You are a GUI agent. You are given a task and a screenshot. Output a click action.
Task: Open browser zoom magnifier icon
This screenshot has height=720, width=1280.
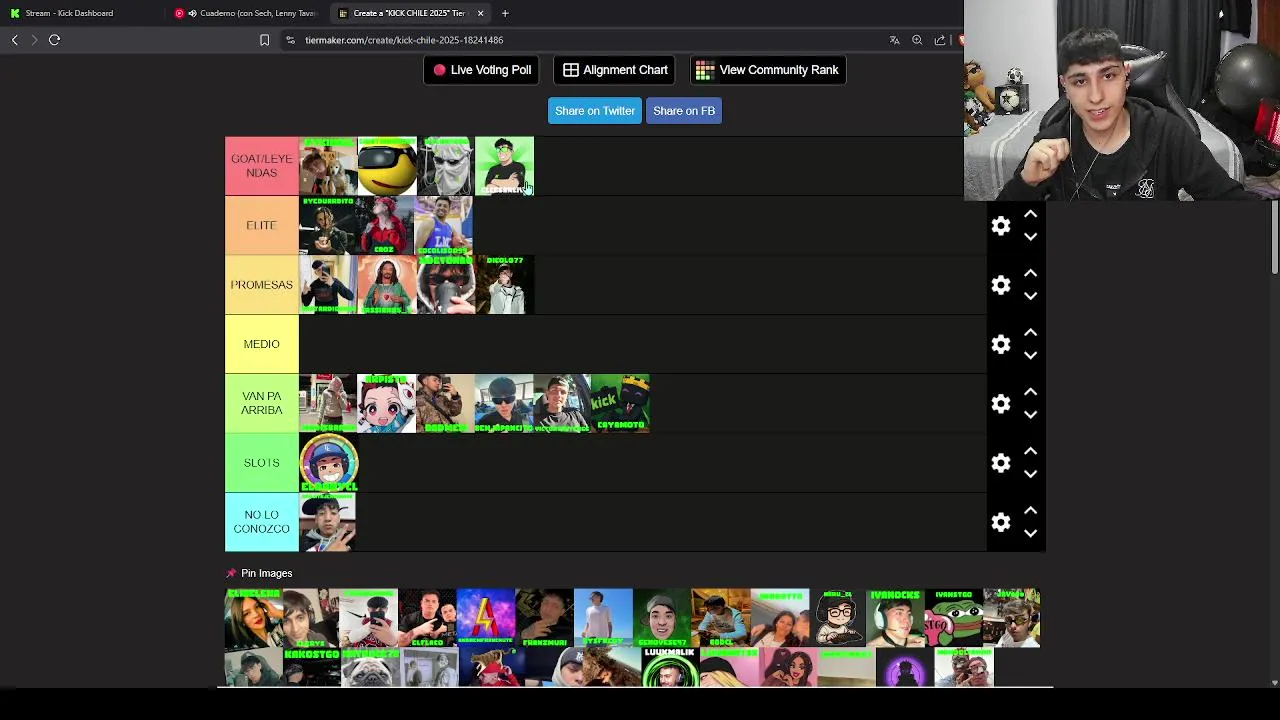click(917, 40)
